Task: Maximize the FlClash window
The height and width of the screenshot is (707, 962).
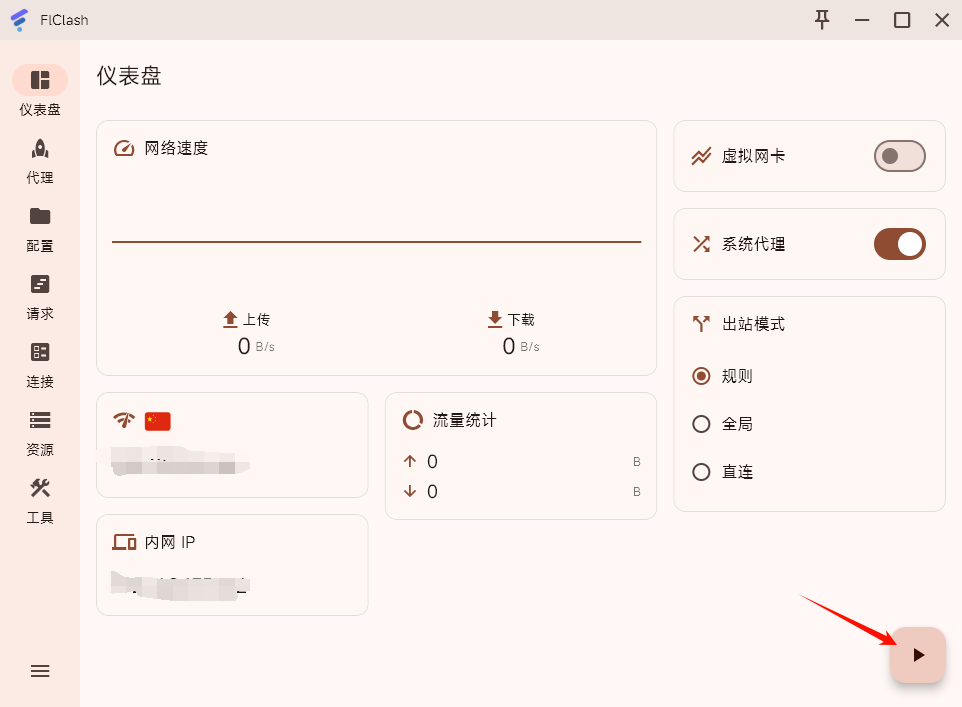Action: coord(902,20)
